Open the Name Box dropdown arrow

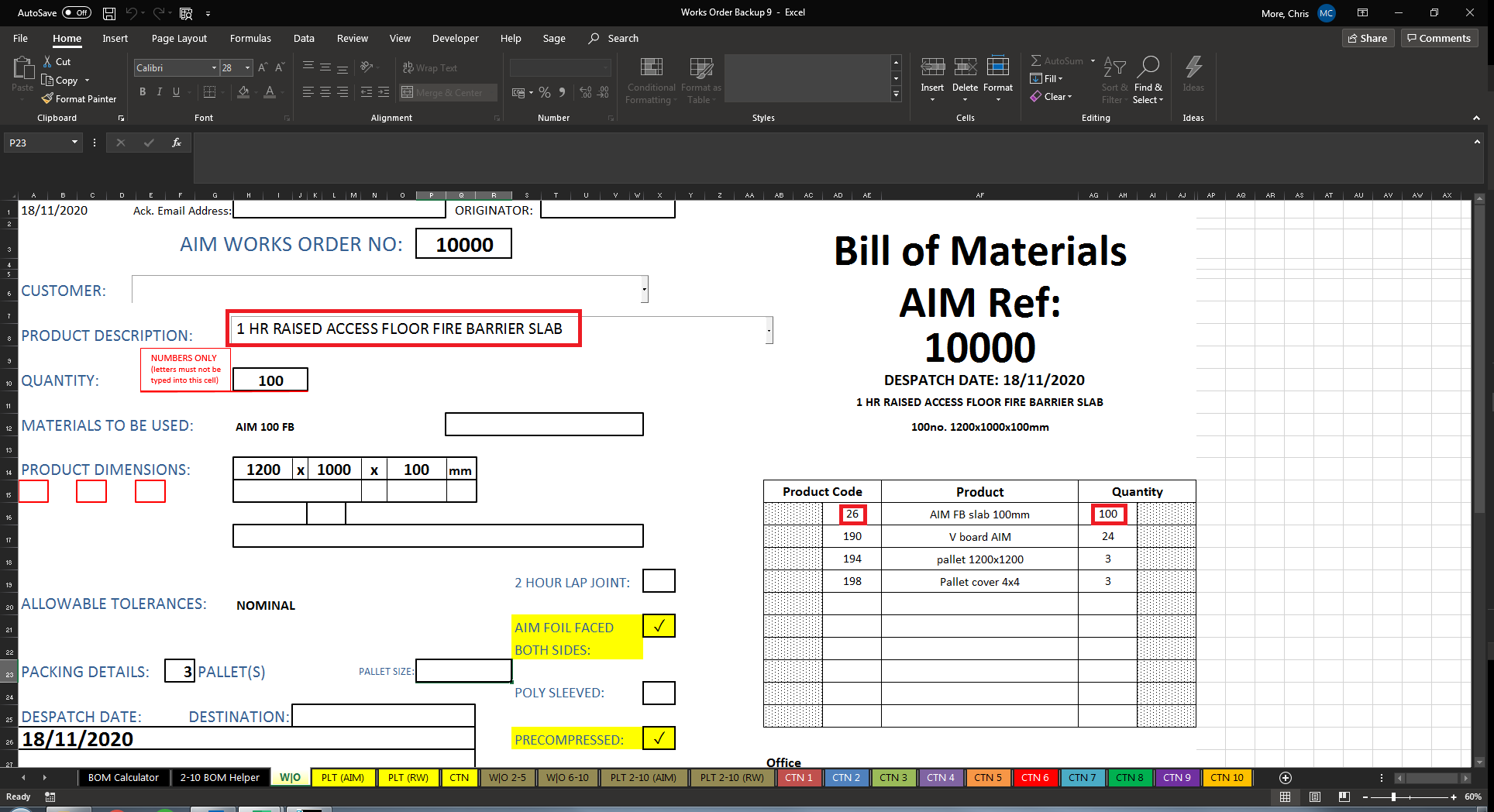[74, 143]
